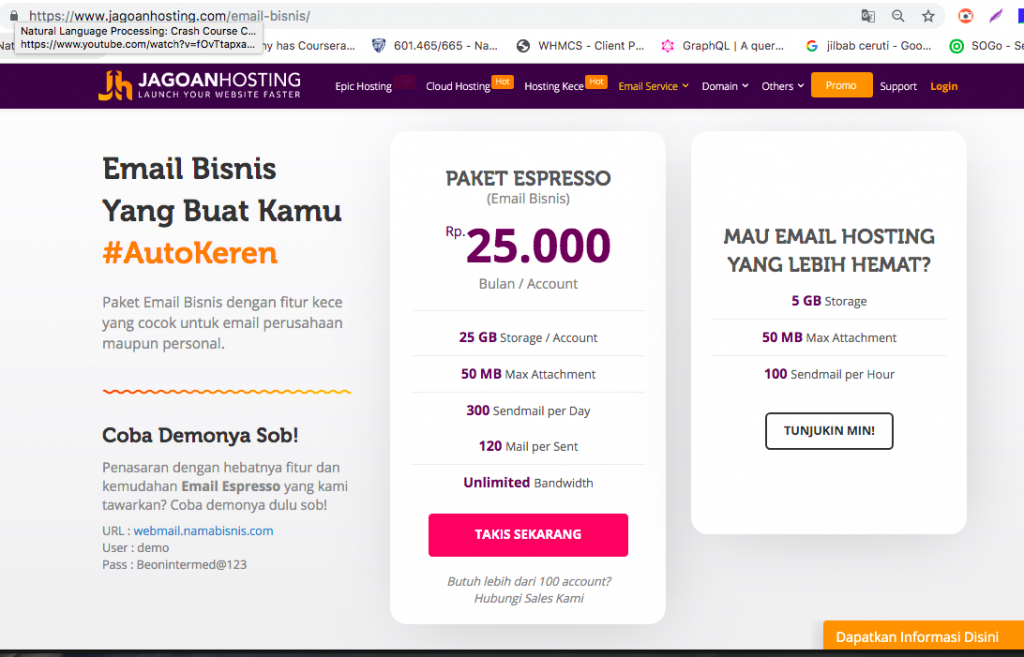Open the 601.465/665 bookmark
This screenshot has width=1024, height=657.
(x=435, y=45)
